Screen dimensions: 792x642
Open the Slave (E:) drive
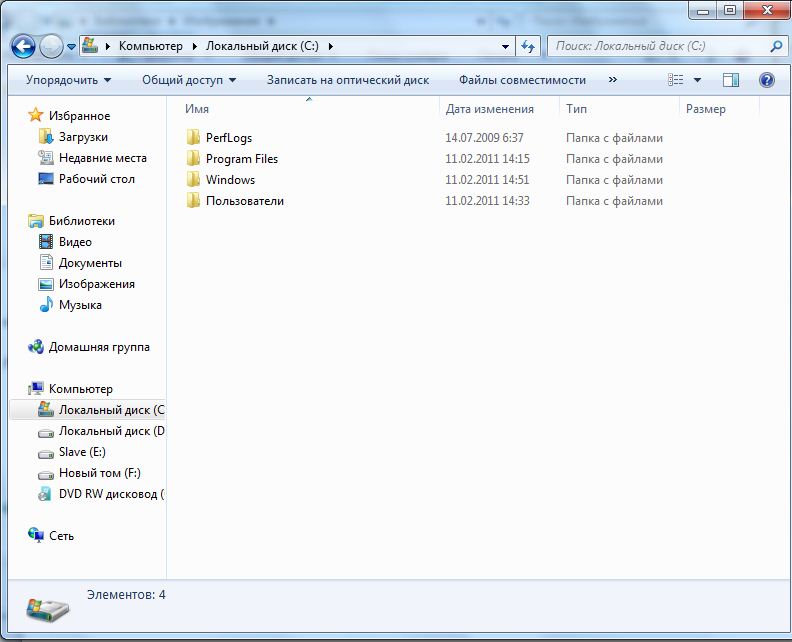pyautogui.click(x=82, y=452)
